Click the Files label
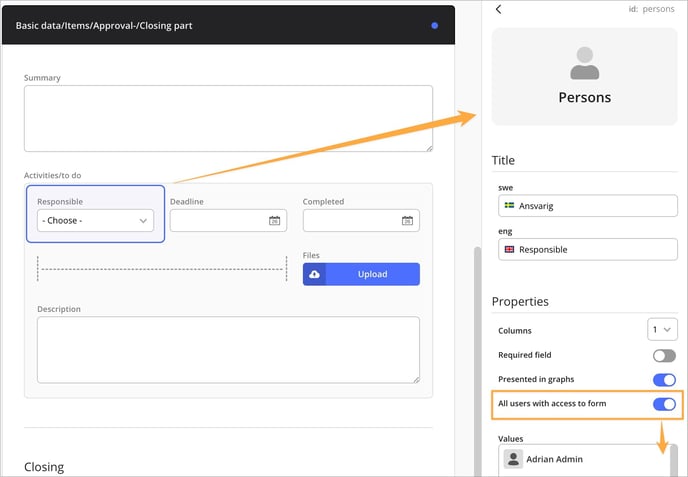 pos(311,255)
